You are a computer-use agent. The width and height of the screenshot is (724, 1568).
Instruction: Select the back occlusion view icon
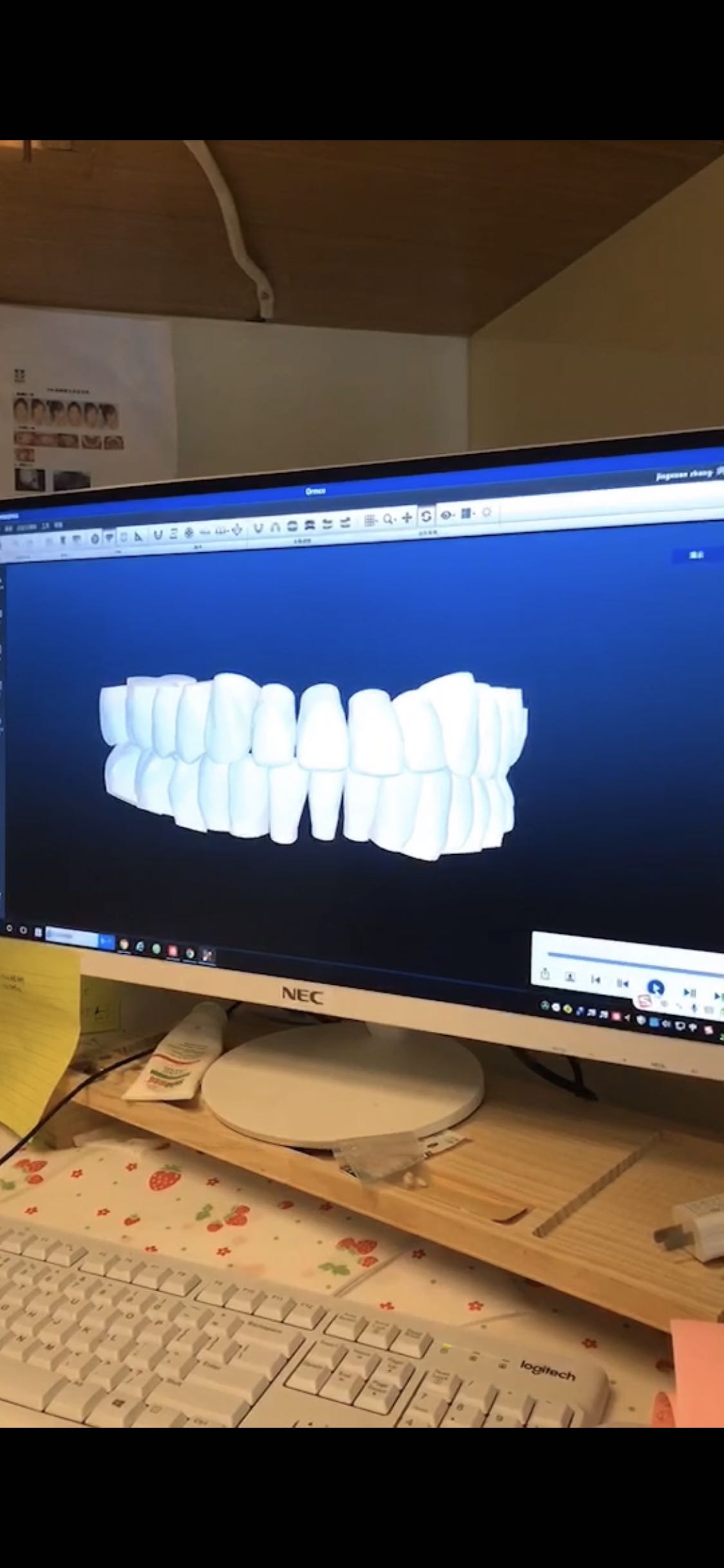pos(310,526)
